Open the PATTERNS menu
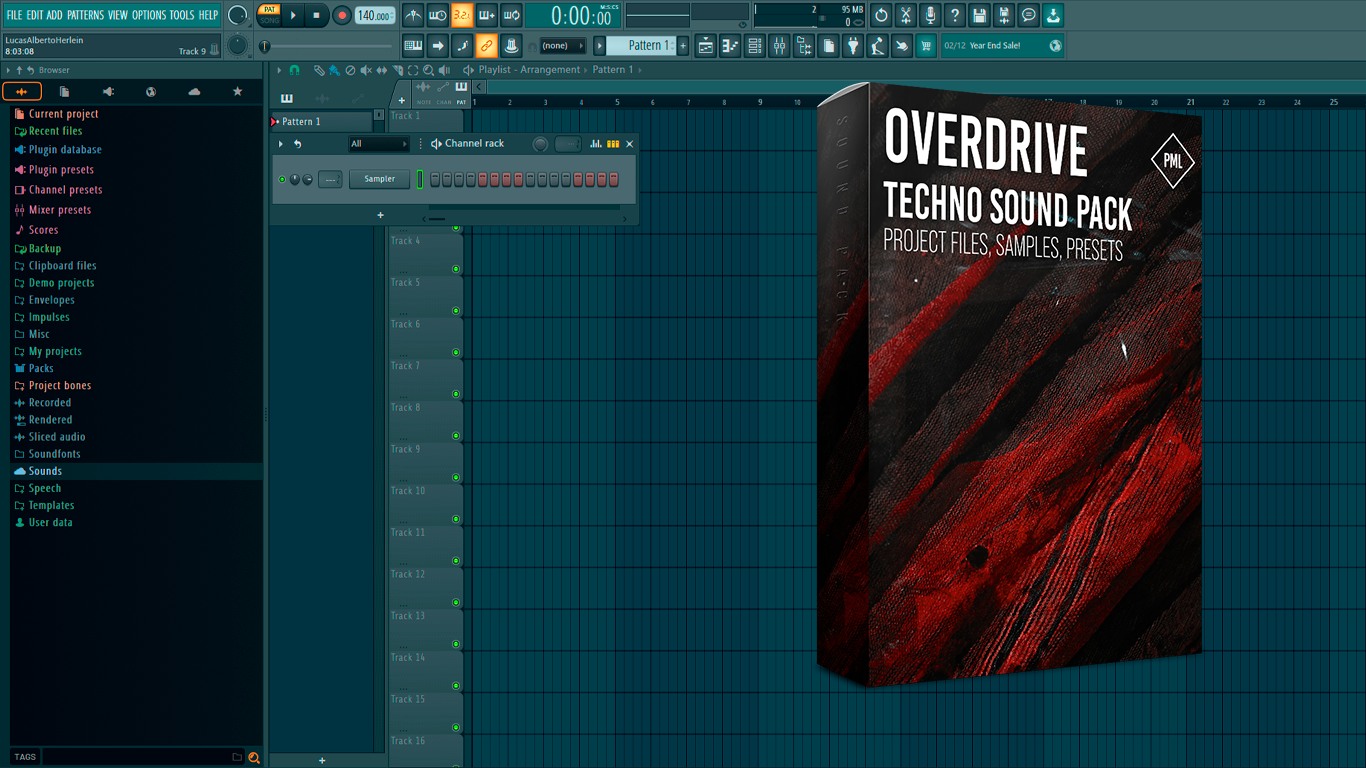 (x=85, y=15)
